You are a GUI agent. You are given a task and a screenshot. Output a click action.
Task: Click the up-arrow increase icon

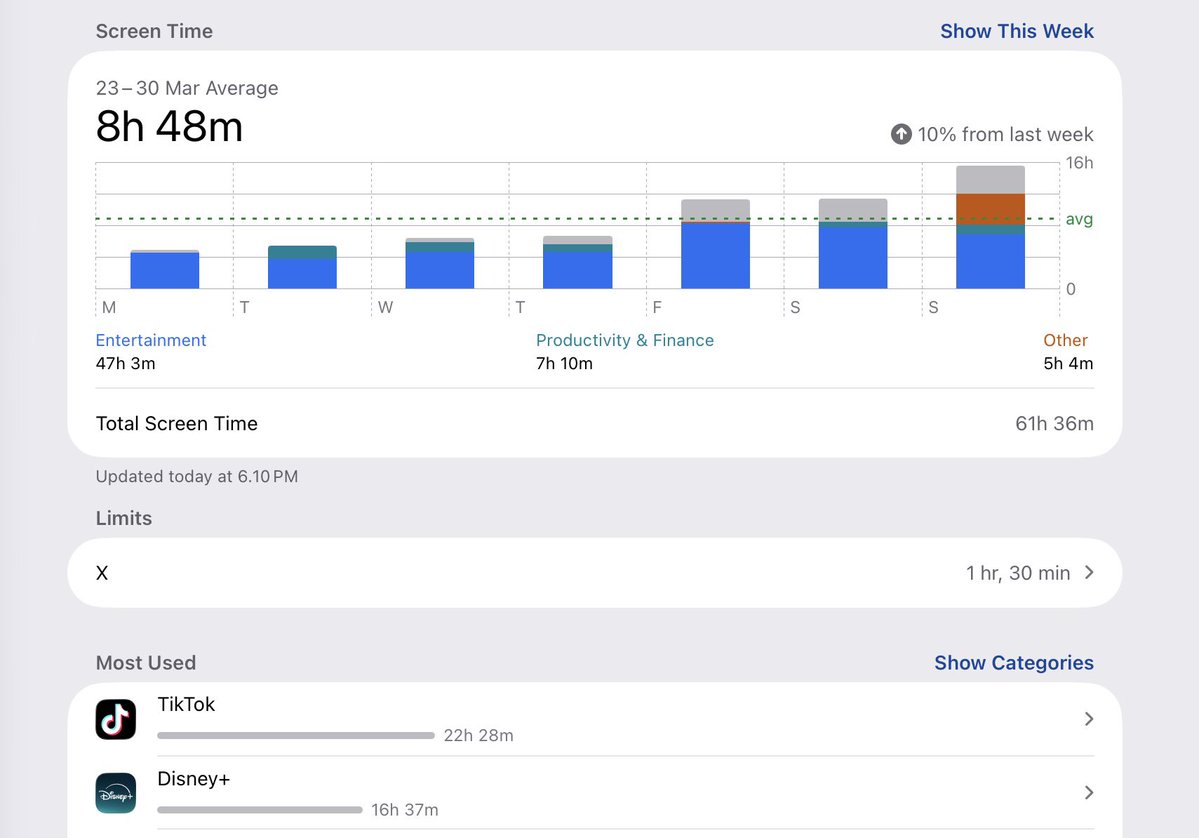pos(902,135)
